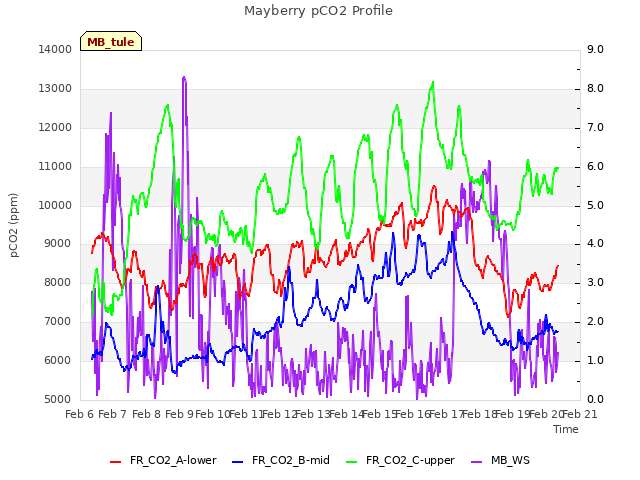Select FR_CO2_C-upper legend label
This screenshot has height=480, width=640.
[x=410, y=460]
